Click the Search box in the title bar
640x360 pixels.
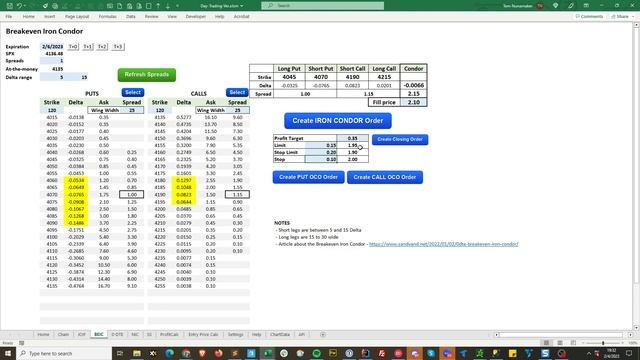coord(322,6)
